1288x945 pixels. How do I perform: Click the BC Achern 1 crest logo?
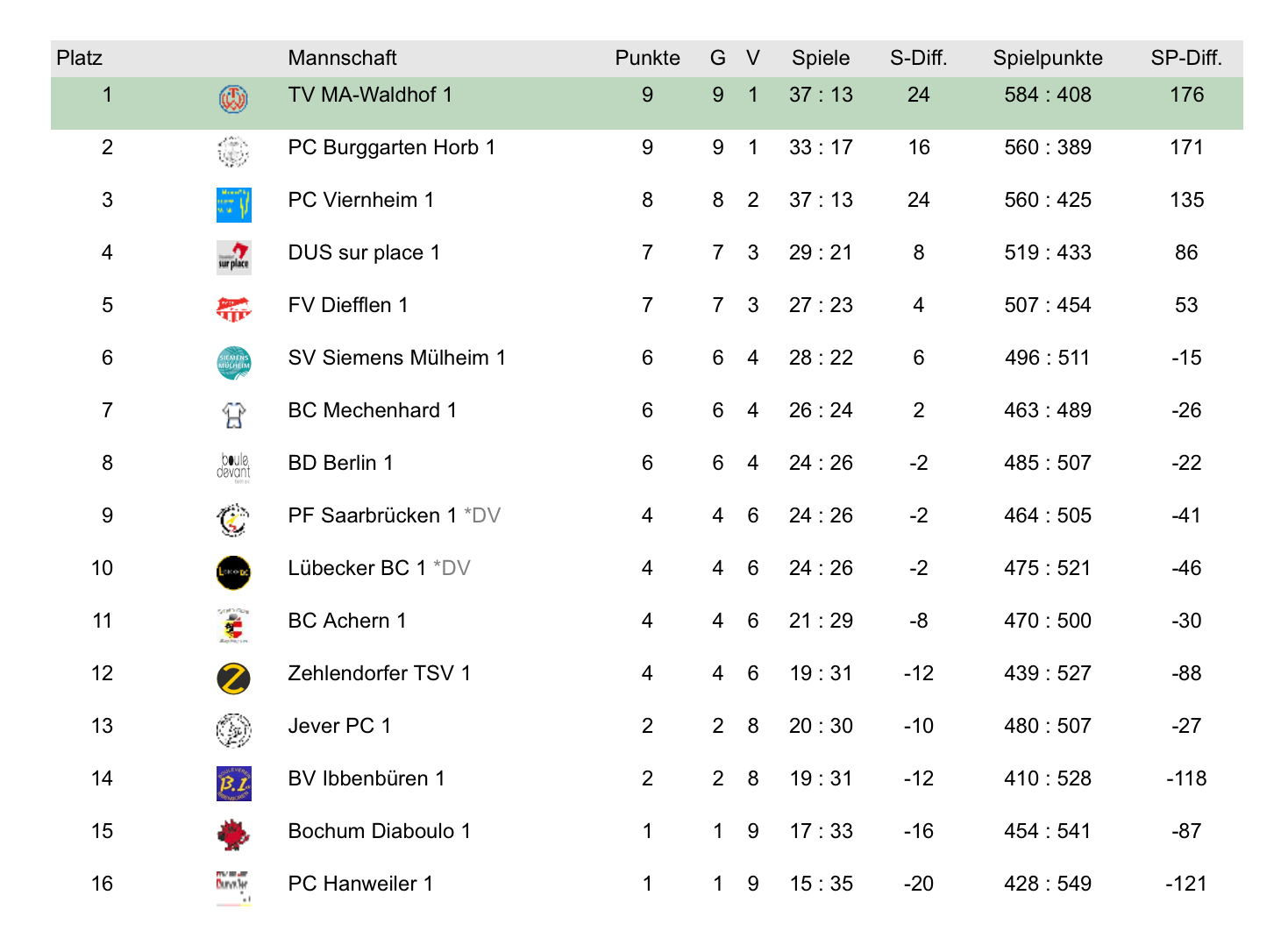[x=233, y=625]
